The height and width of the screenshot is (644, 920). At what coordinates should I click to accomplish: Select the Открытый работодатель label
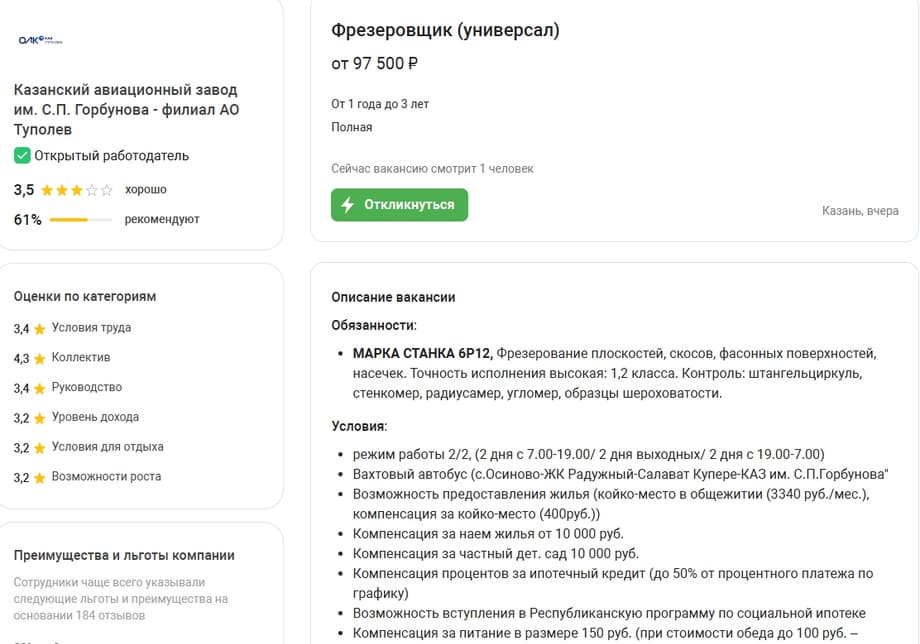point(111,156)
